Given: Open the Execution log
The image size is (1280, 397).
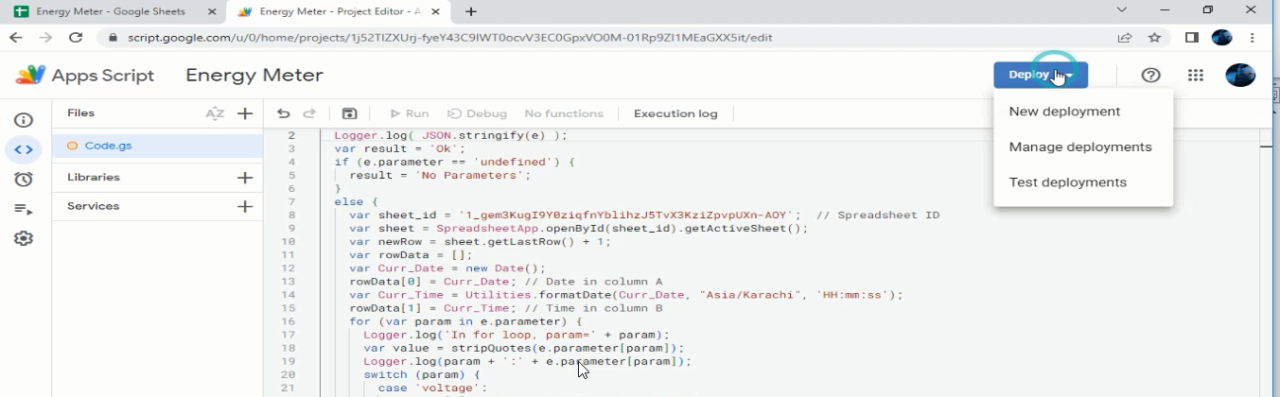Looking at the screenshot, I should 675,114.
